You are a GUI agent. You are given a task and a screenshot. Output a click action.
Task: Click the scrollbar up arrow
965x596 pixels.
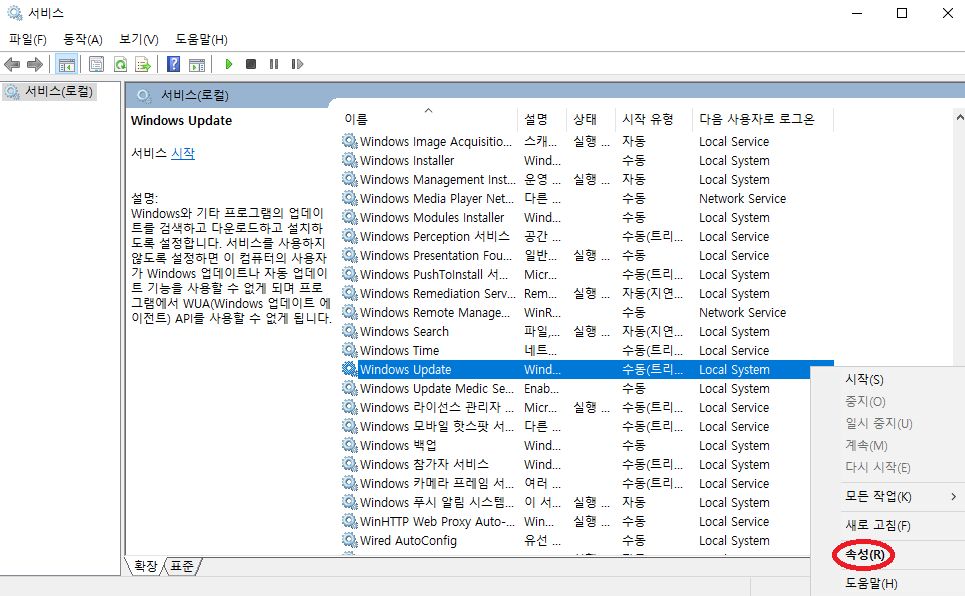coord(959,117)
